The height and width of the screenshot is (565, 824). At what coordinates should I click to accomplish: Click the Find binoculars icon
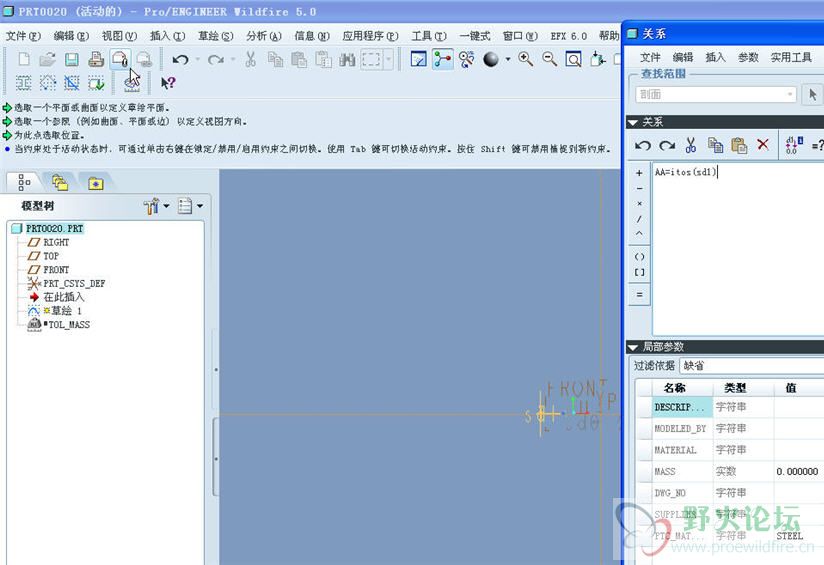point(347,59)
